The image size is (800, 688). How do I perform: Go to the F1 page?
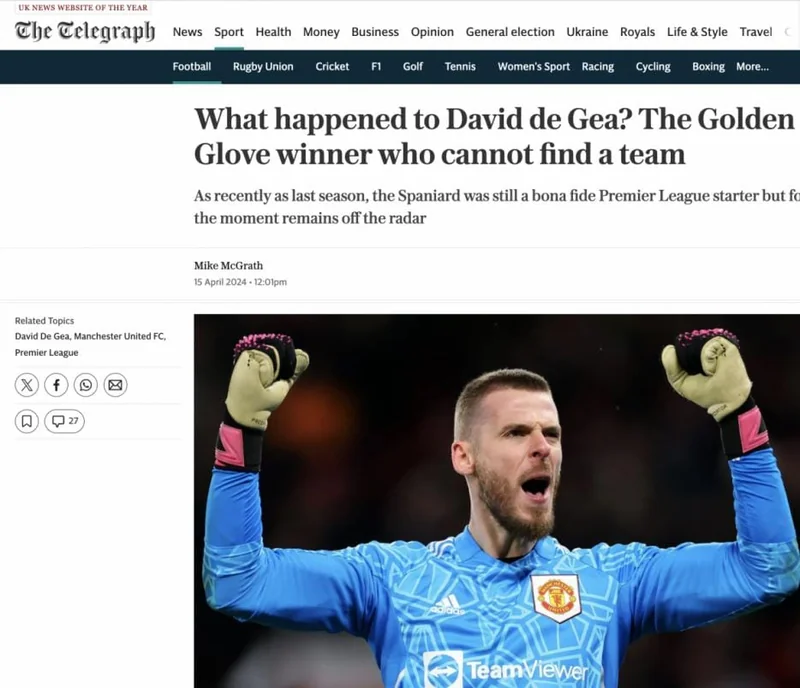tap(376, 66)
